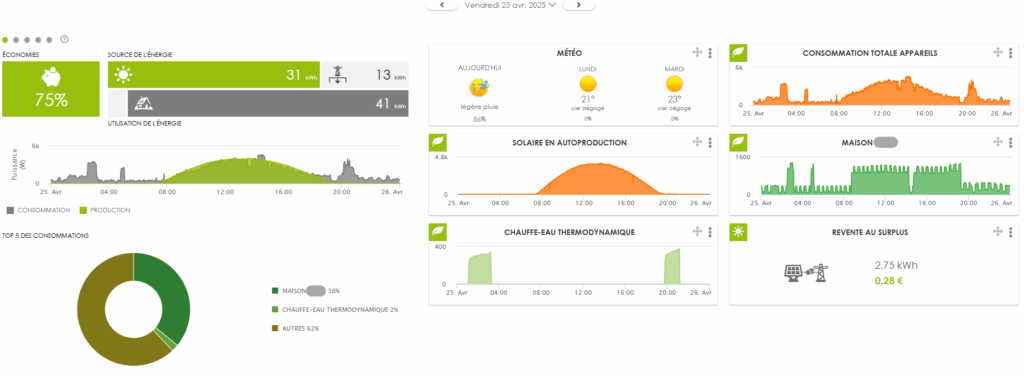This screenshot has width=1024, height=376.
Task: Click the solar sun icon in energy source
Action: click(123, 75)
